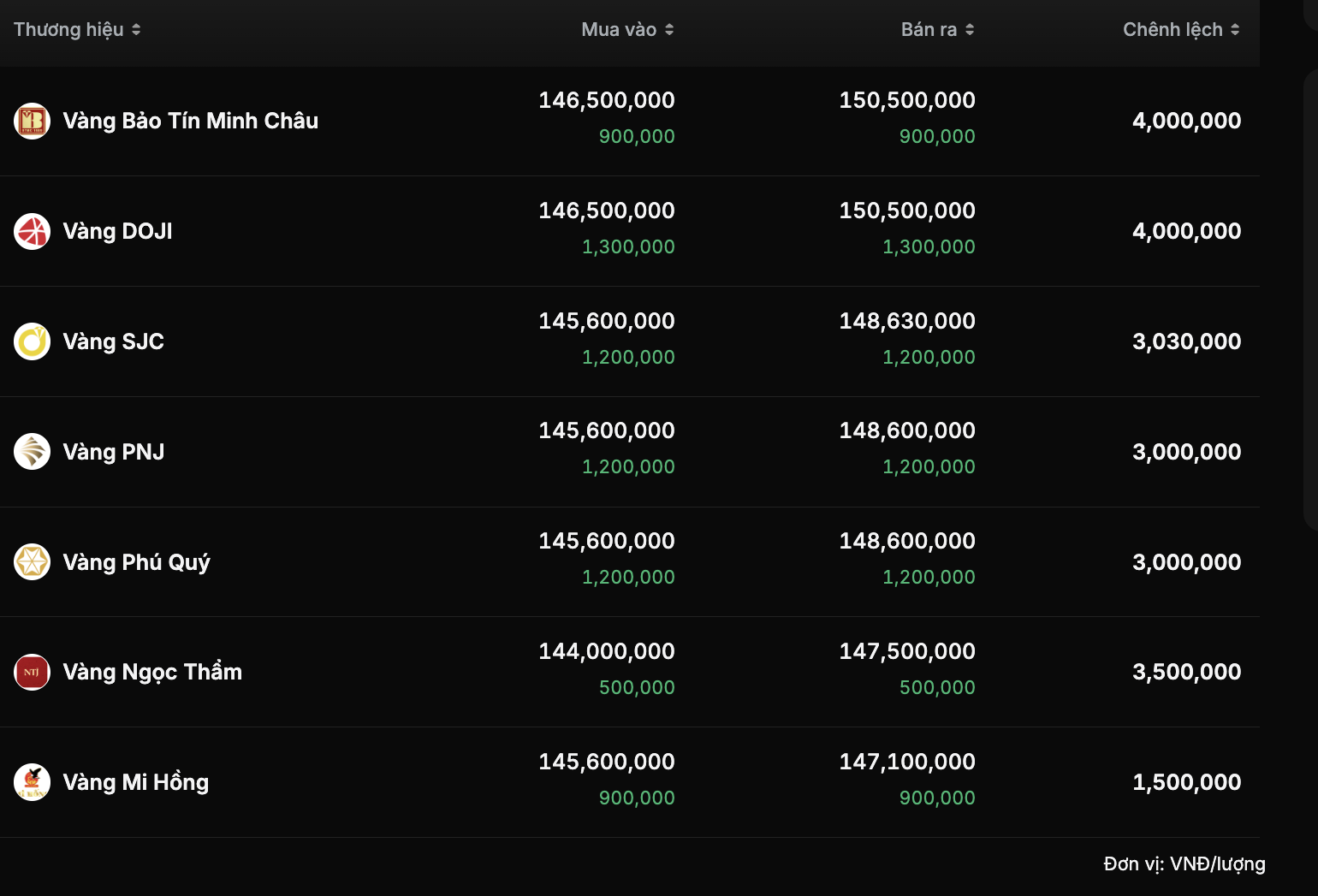Pick DOJI spread value 4,000,000

[1187, 231]
